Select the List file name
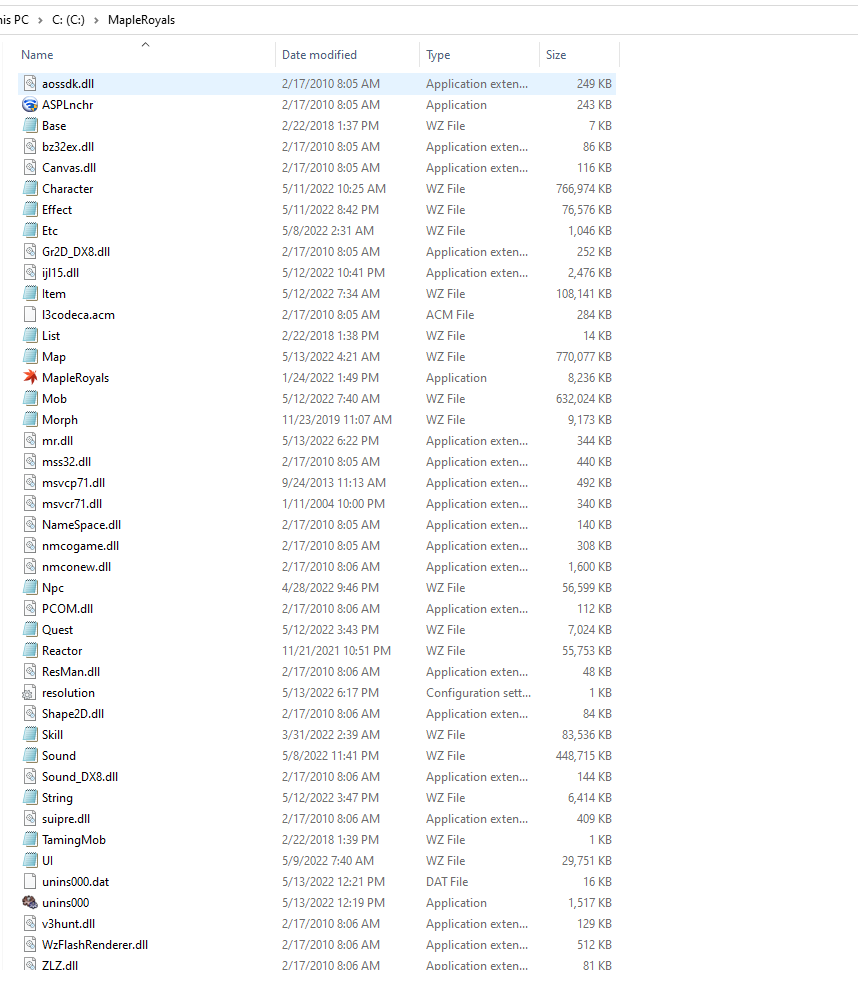Screen dimensions: 858x988 tap(51, 335)
